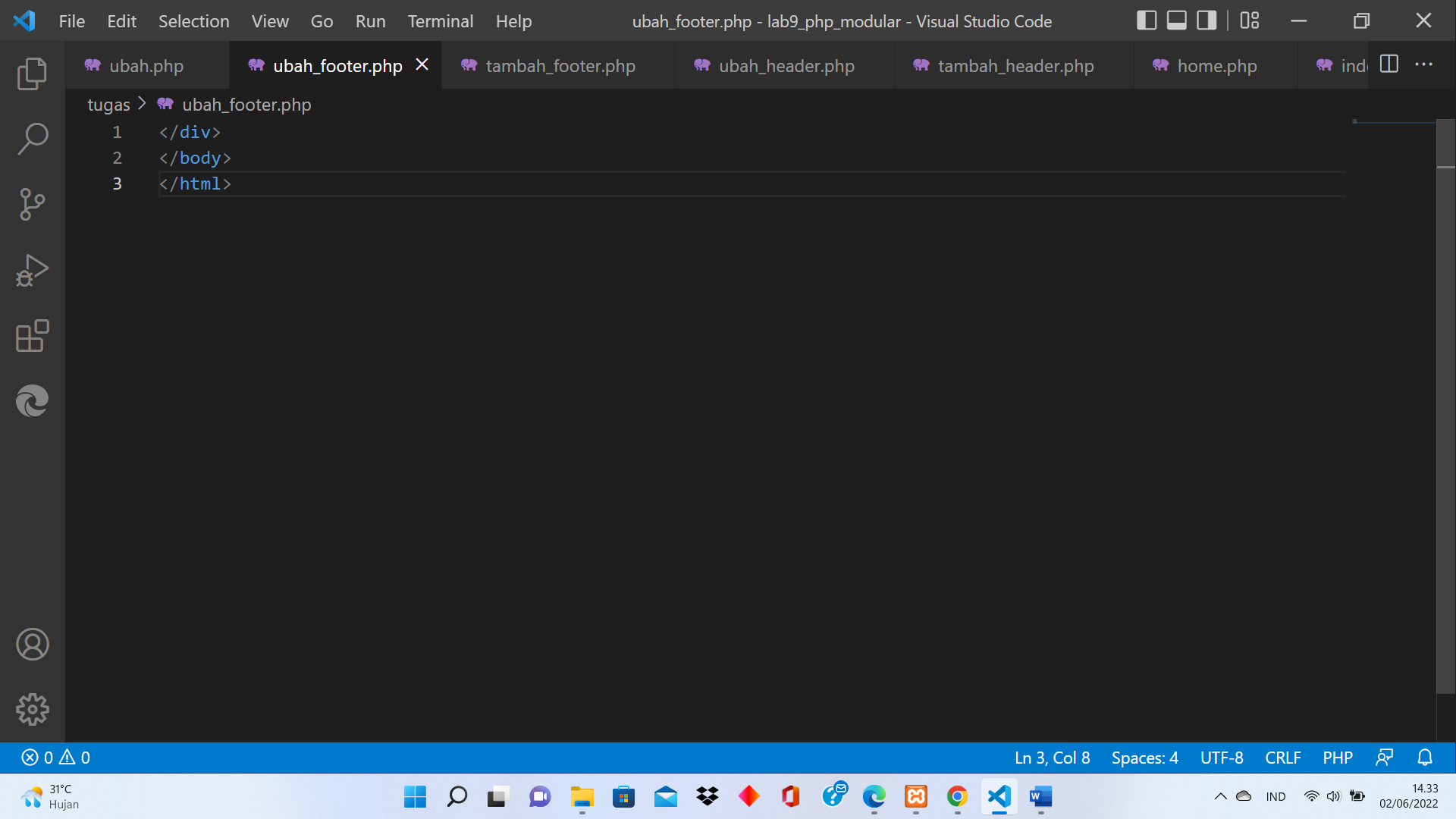Viewport: 1456px width, 819px height.
Task: Change file encoding via UTF-8 status item
Action: (x=1222, y=758)
